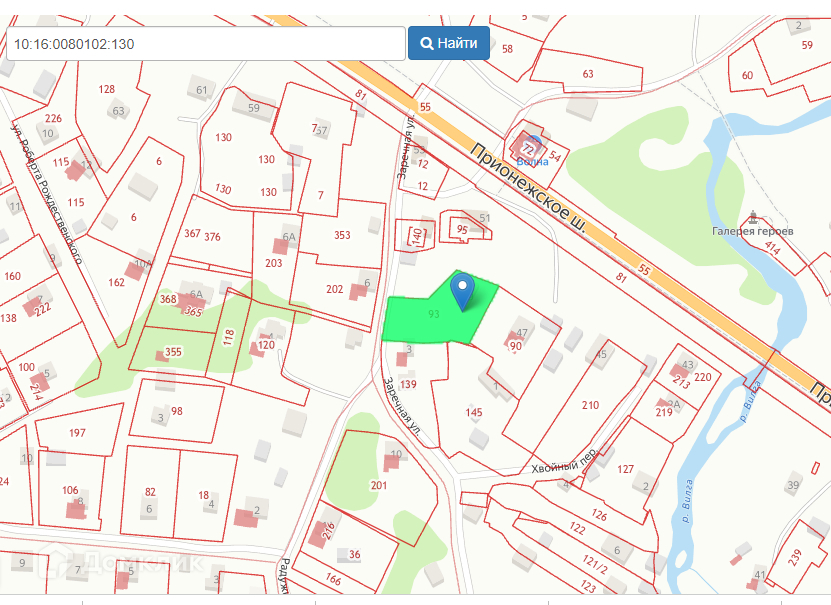
Task: Select parcel number 353
Action: pos(342,235)
